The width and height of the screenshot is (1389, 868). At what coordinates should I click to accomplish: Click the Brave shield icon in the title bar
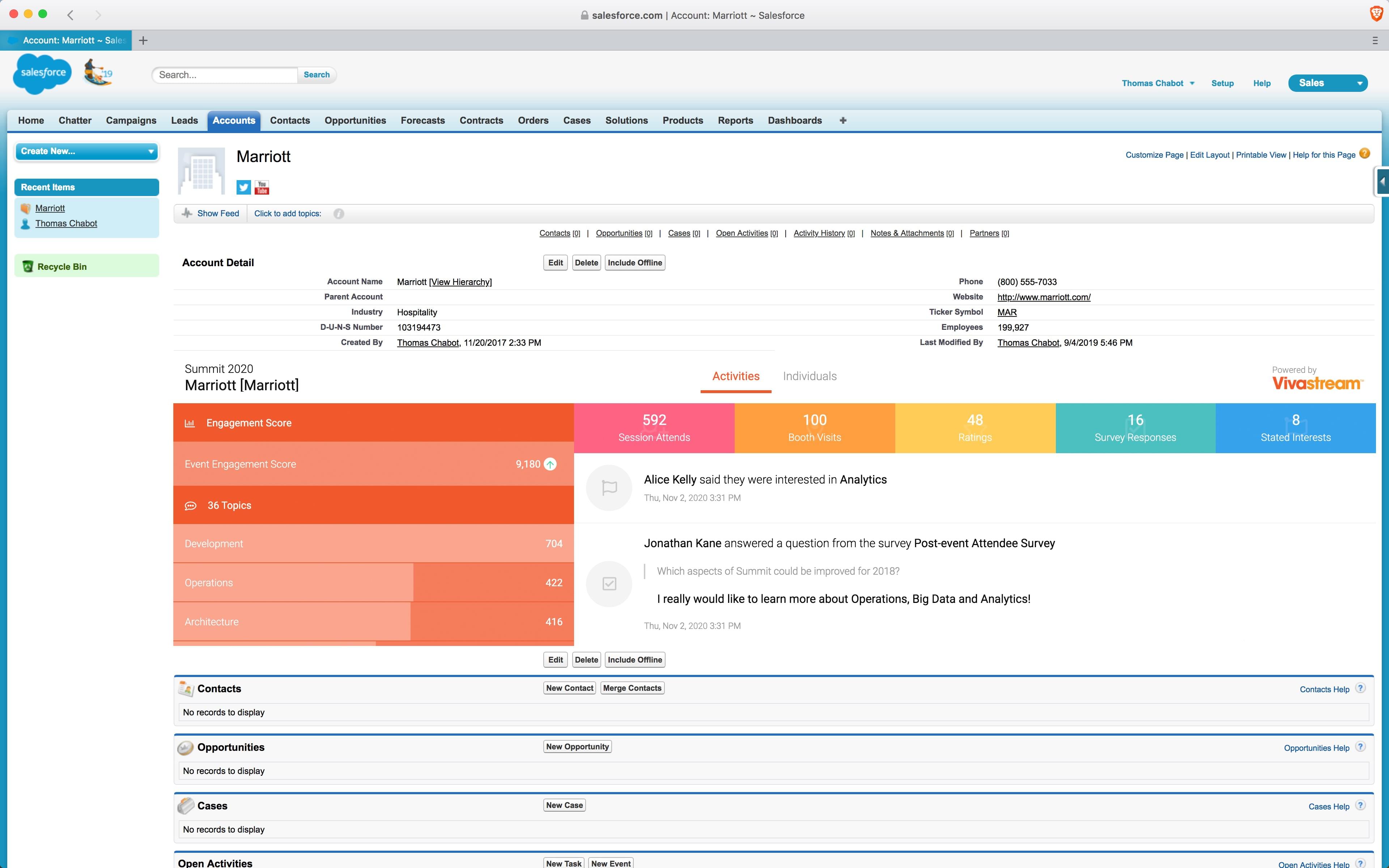point(1376,14)
